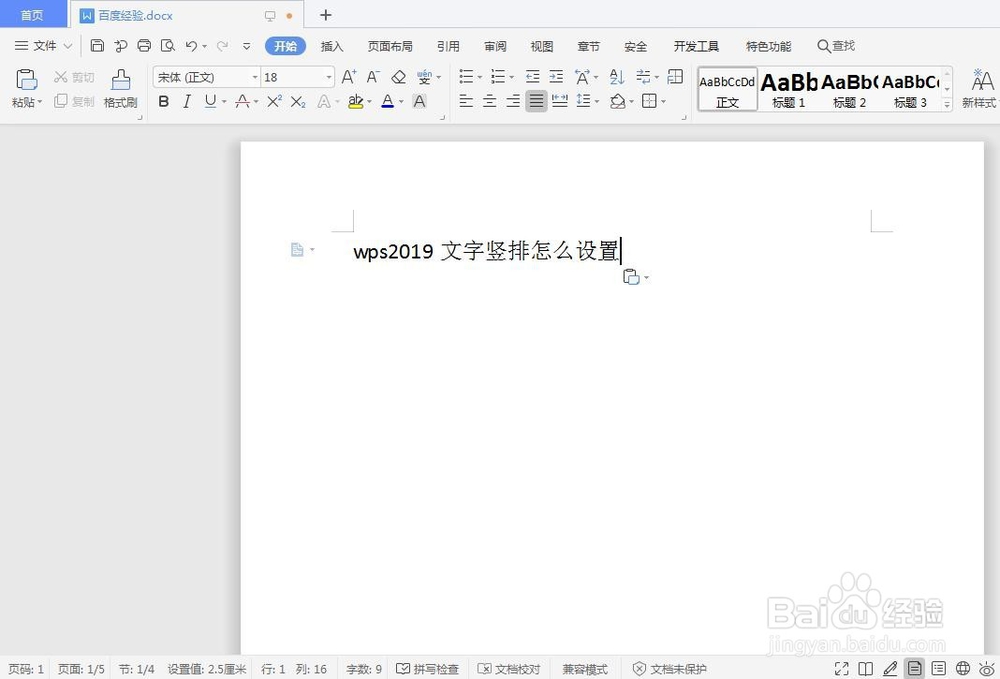Click the Sort A-Z icon
Viewport: 1000px width, 679px height.
[x=617, y=77]
